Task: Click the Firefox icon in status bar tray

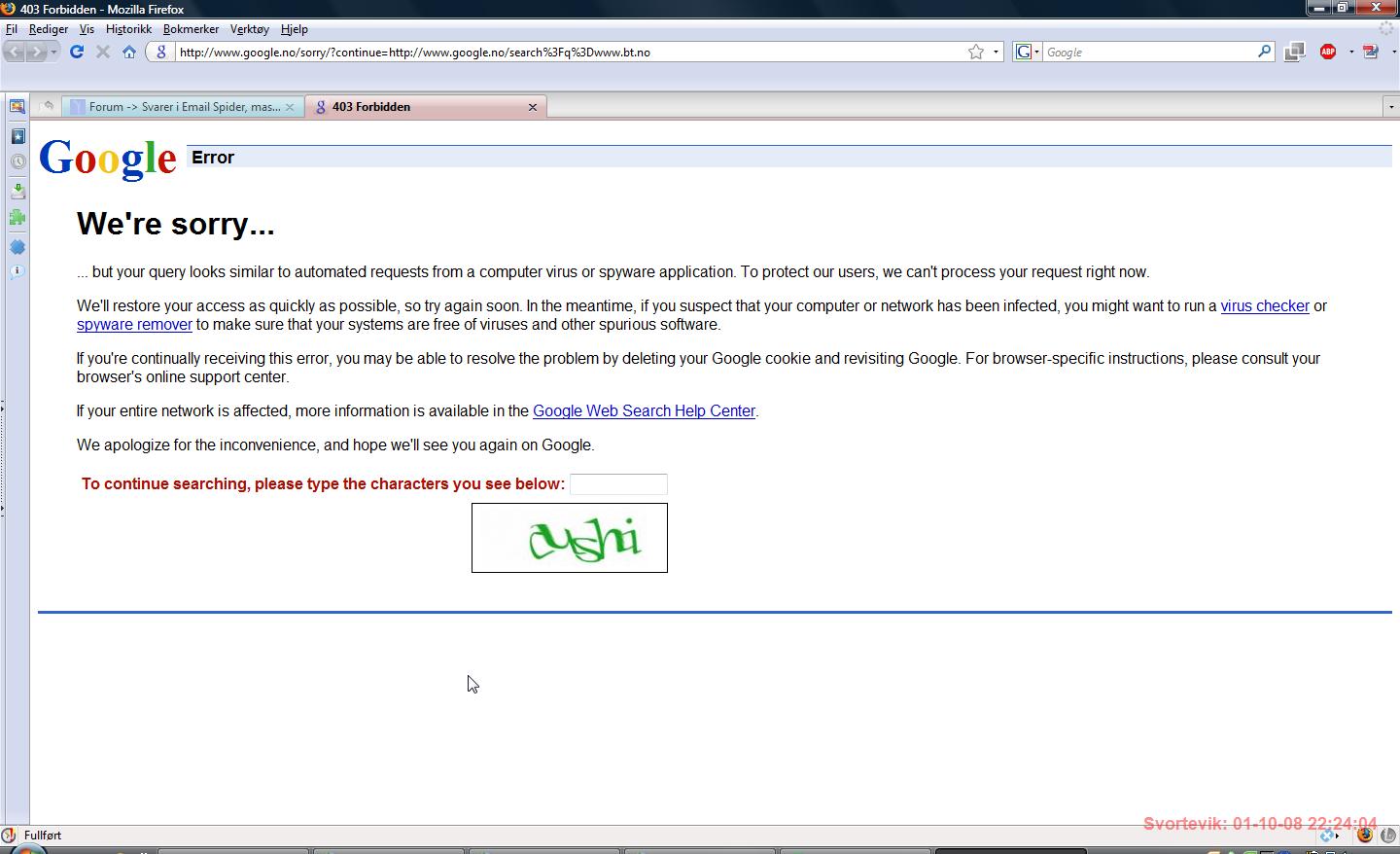Action: point(1365,836)
